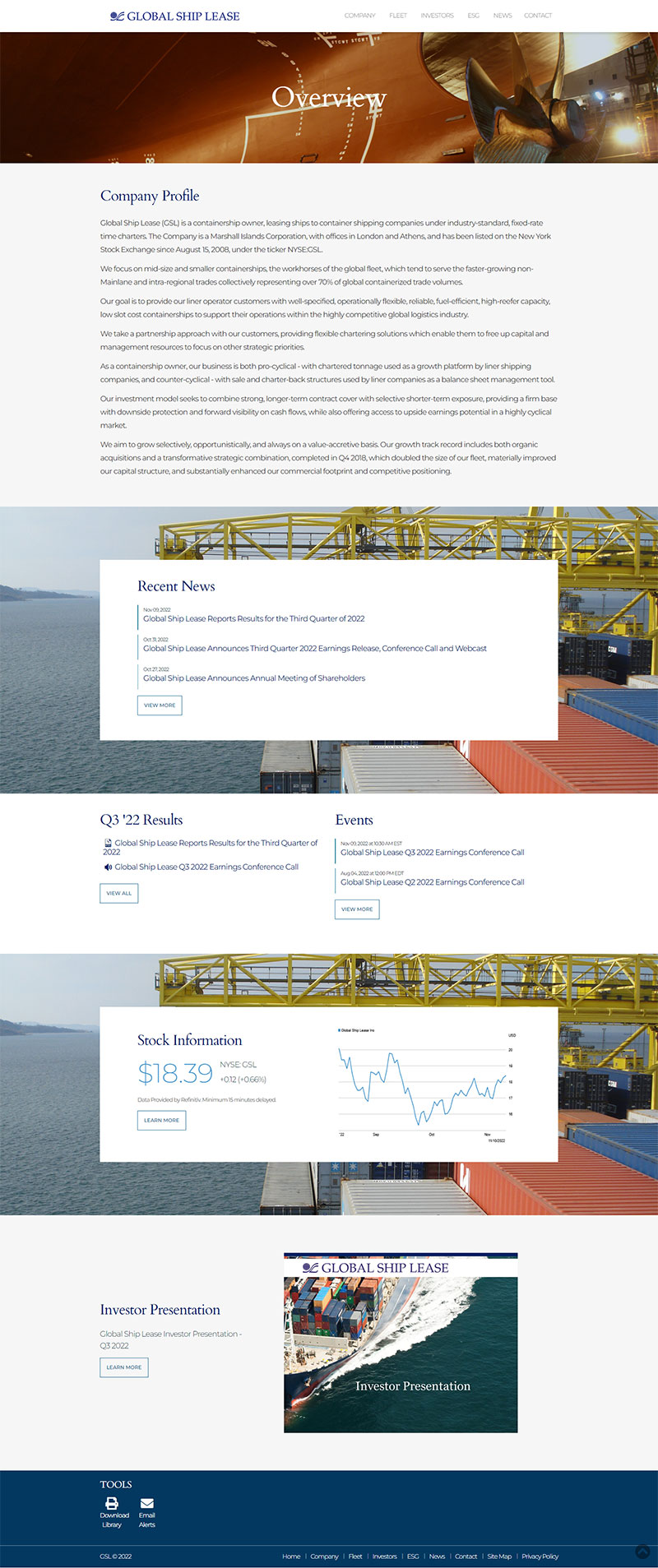Go to the ESG navigation item
This screenshot has height=1568, width=658.
point(473,16)
